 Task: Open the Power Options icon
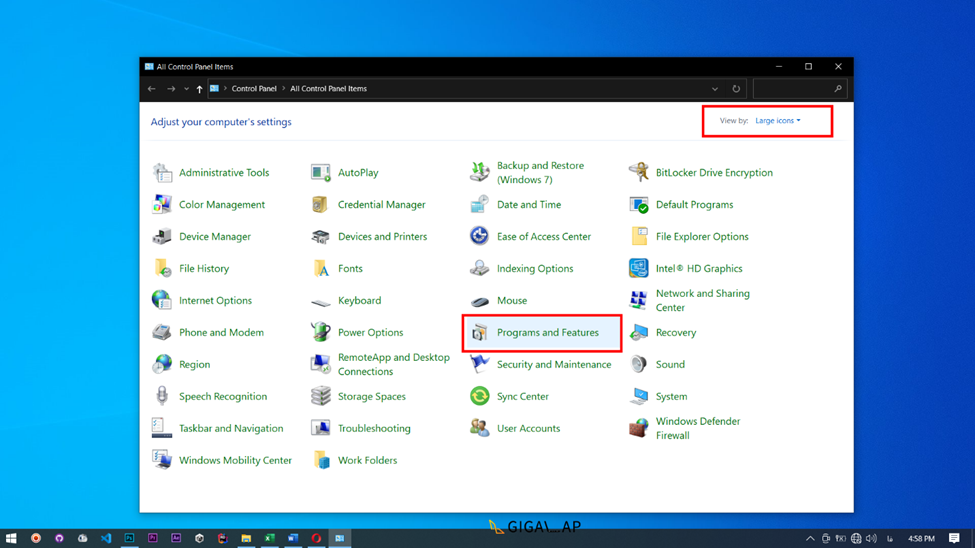pyautogui.click(x=321, y=332)
